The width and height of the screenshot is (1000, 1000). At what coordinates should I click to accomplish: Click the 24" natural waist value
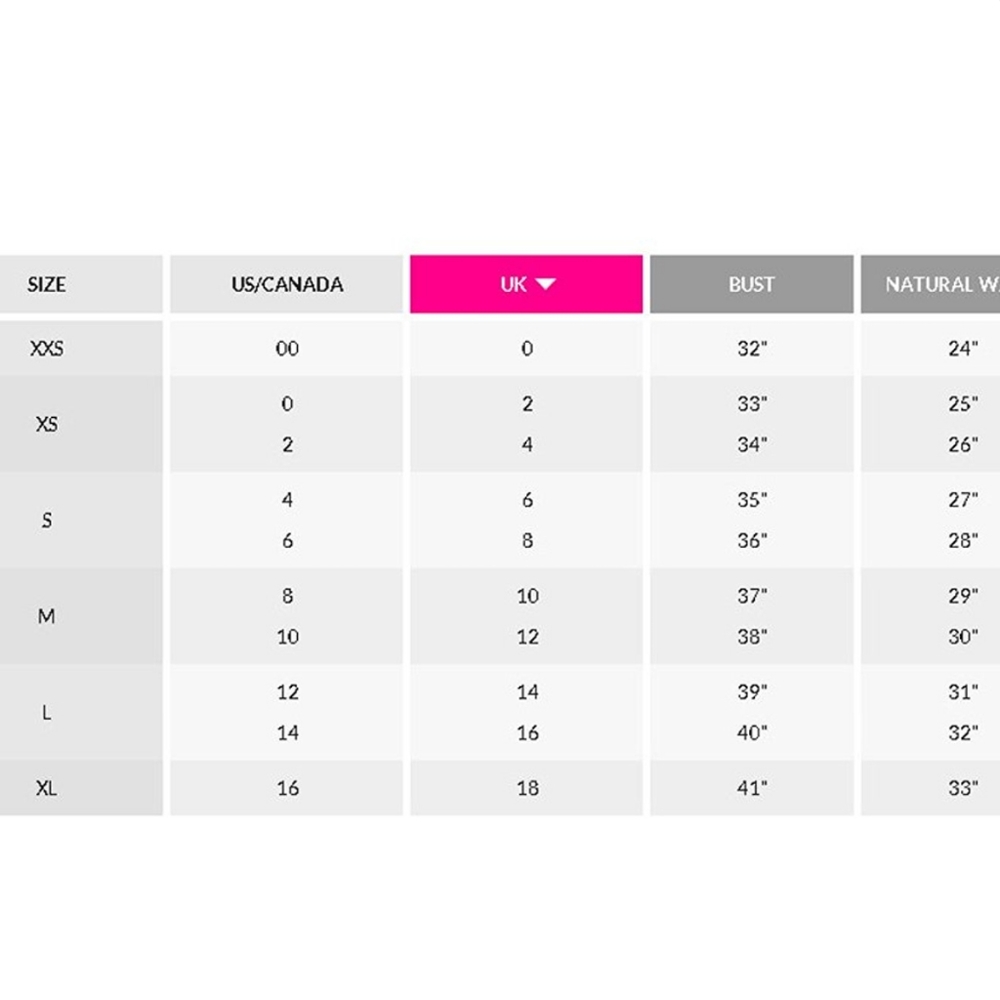(963, 348)
